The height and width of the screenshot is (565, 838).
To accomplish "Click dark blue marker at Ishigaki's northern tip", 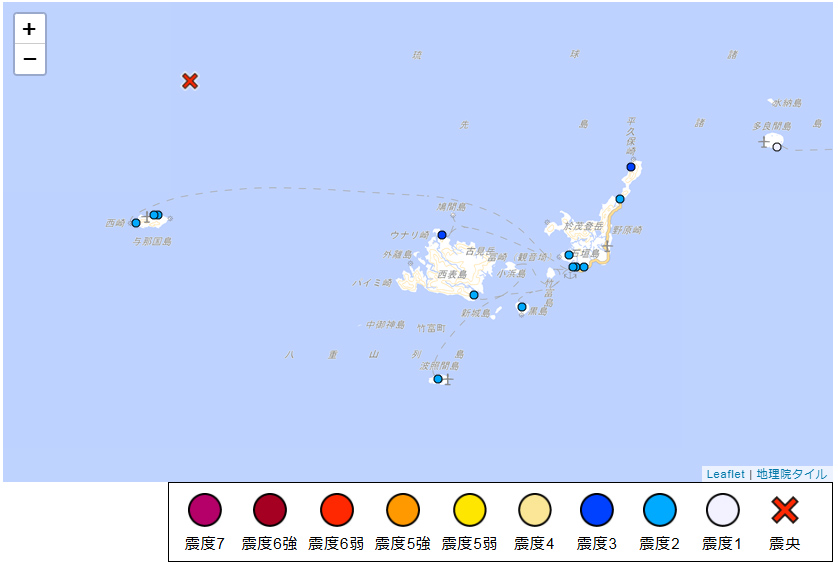I will click(x=631, y=167).
